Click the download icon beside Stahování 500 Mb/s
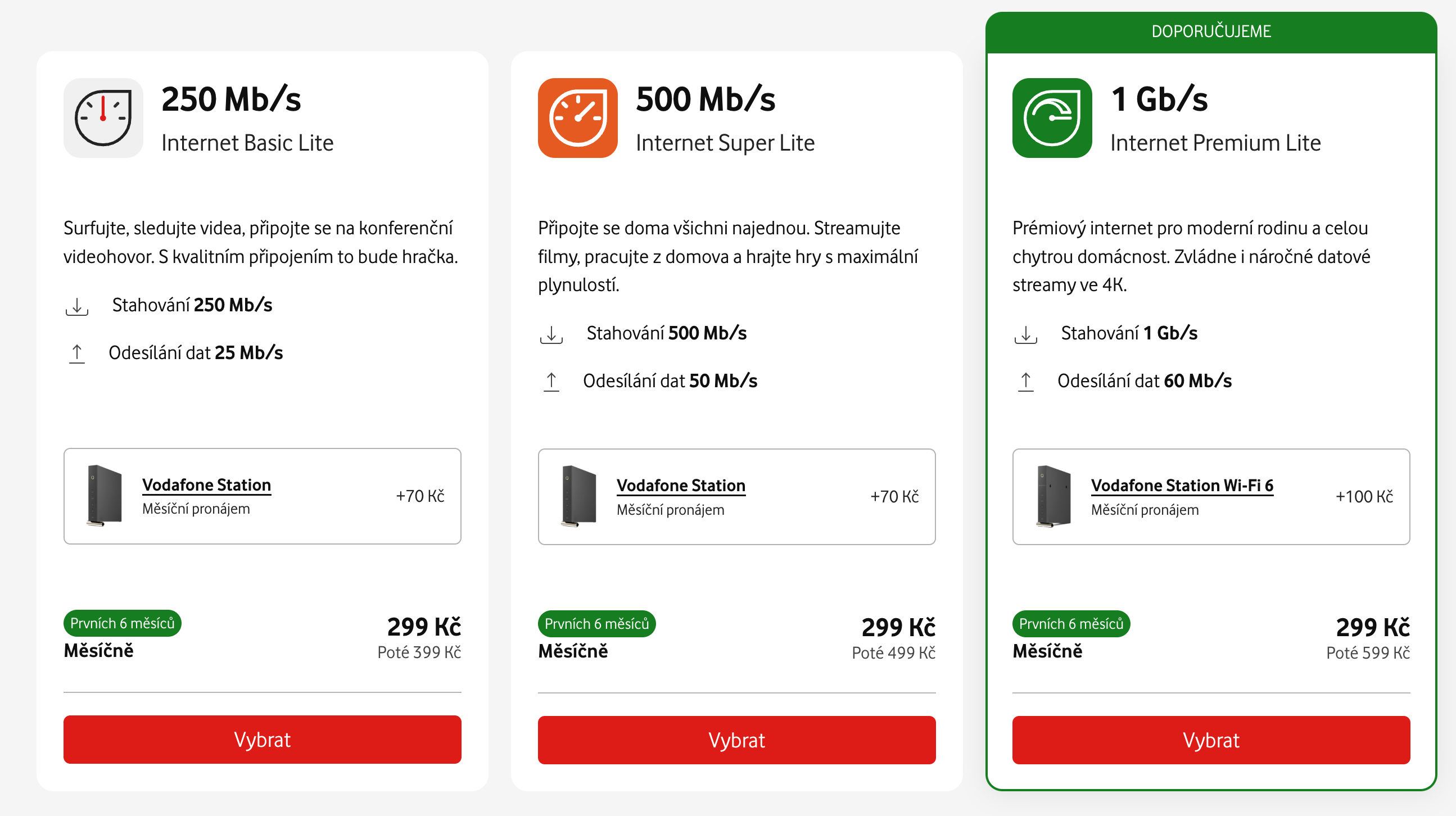 point(551,334)
